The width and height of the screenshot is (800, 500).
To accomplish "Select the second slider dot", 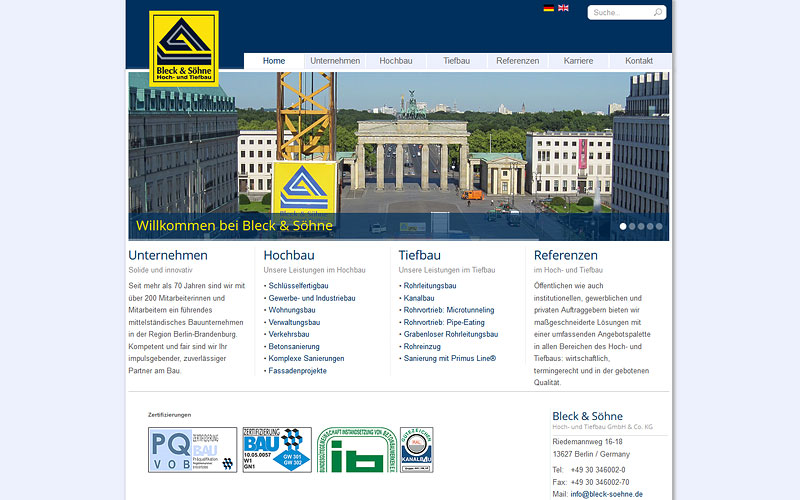I will pyautogui.click(x=632, y=226).
